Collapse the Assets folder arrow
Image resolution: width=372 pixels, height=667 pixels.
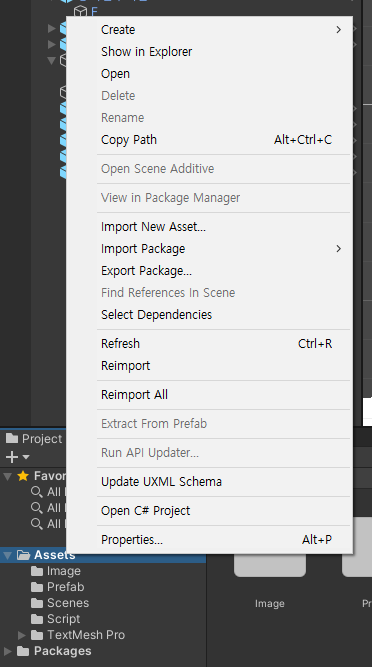click(x=7, y=555)
